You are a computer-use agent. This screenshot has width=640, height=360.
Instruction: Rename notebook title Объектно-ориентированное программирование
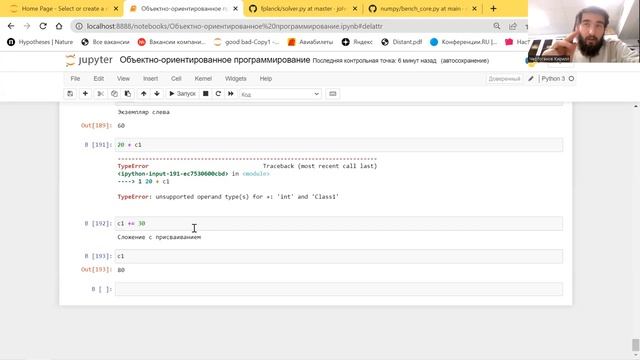tap(215, 60)
